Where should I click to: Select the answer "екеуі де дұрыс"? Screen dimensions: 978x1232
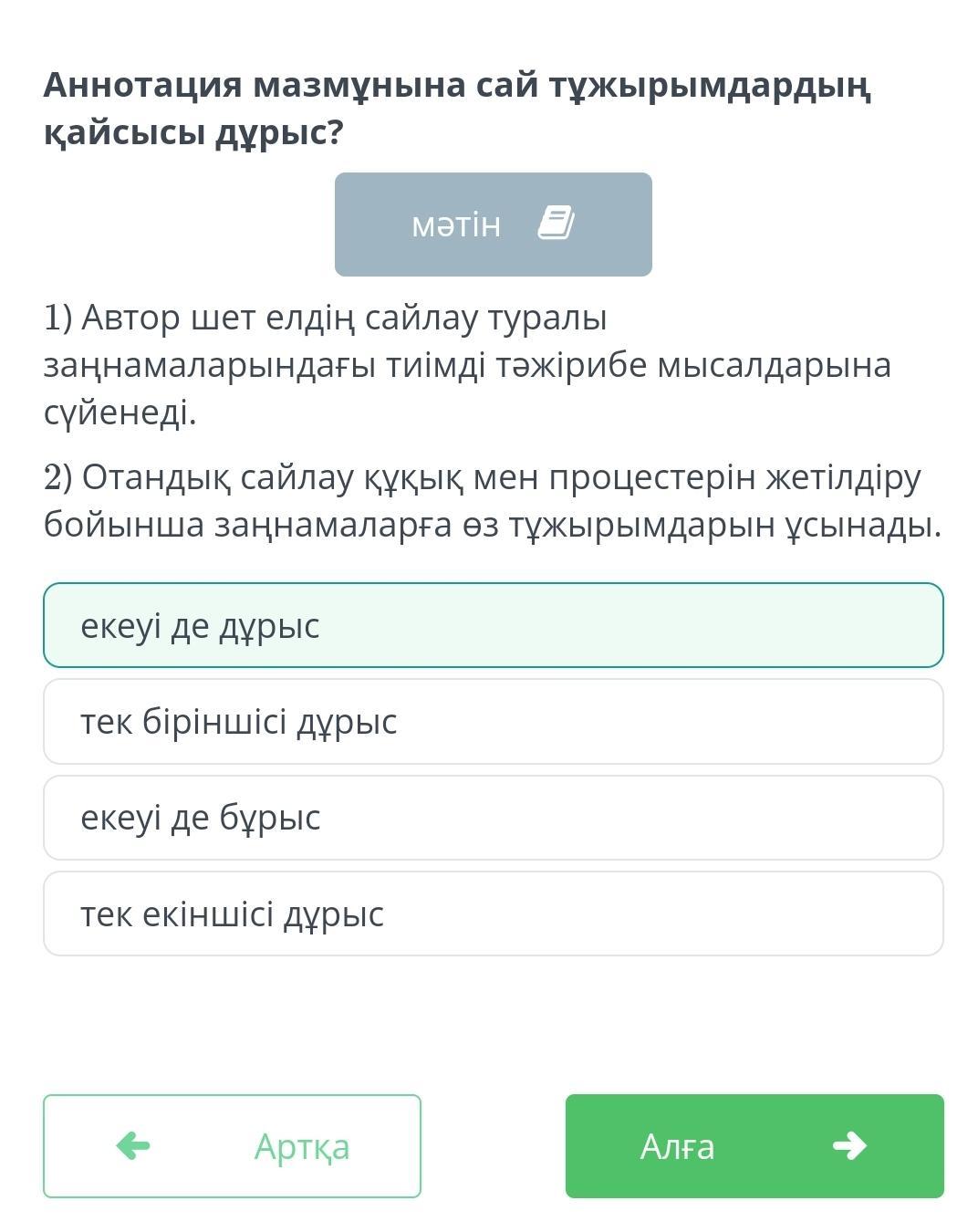(x=493, y=626)
